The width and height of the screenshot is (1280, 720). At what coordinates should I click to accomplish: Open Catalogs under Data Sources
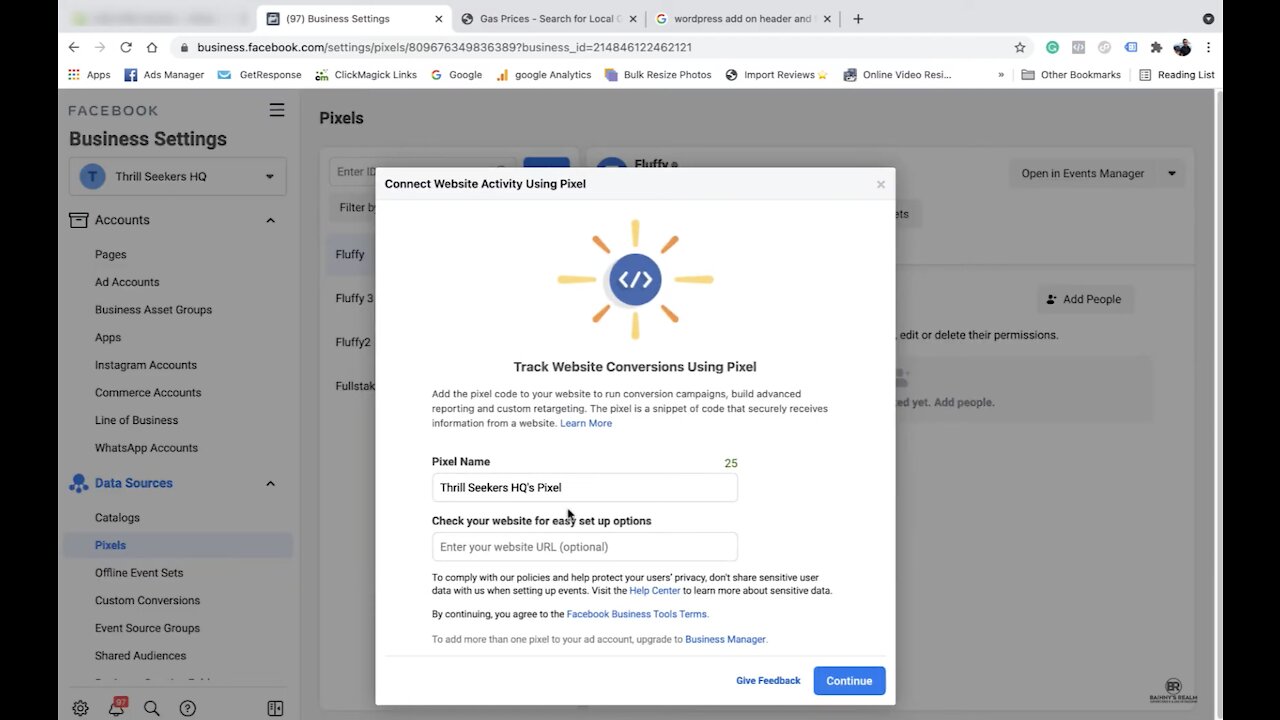coord(117,518)
